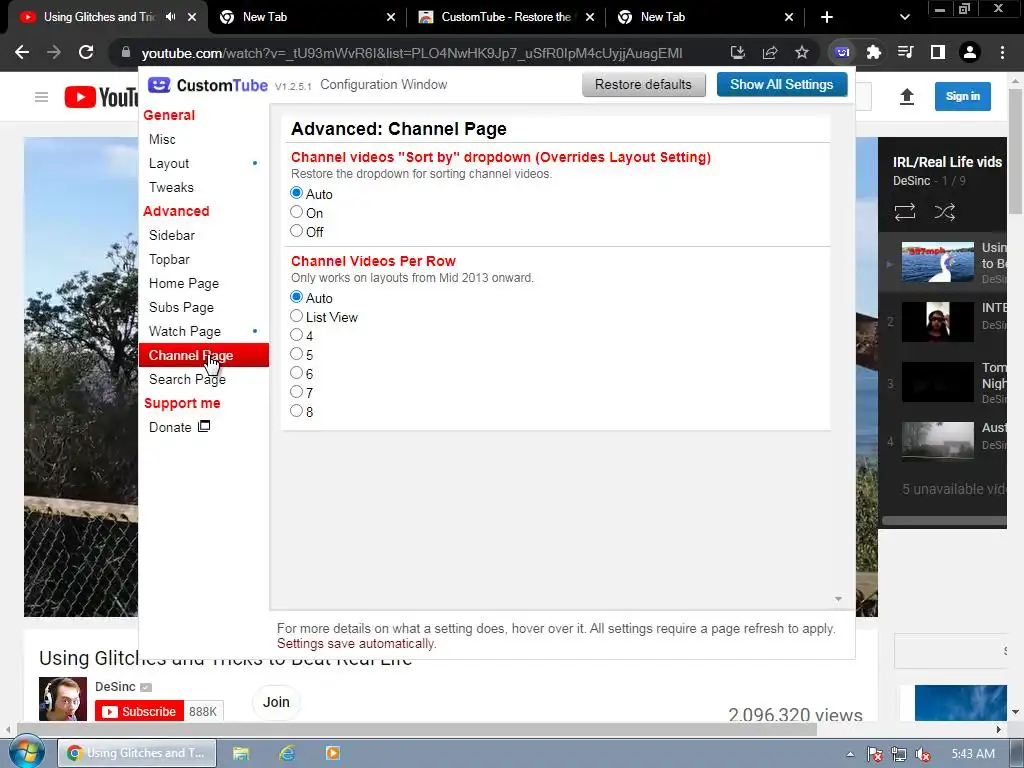Switch to the CustomTube browser tab
The height and width of the screenshot is (768, 1024).
505,17
